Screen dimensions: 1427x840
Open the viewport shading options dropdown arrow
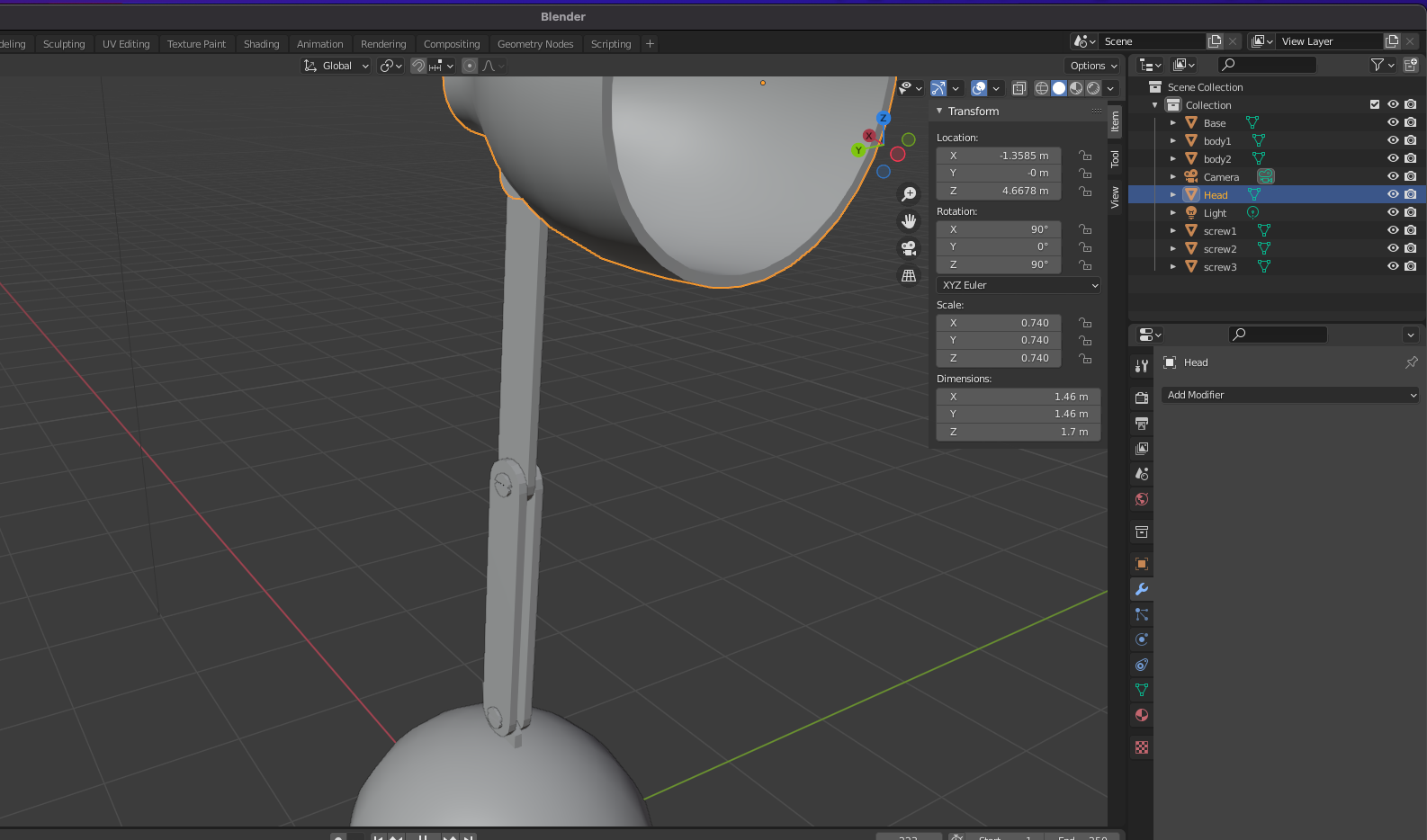pos(1111,88)
